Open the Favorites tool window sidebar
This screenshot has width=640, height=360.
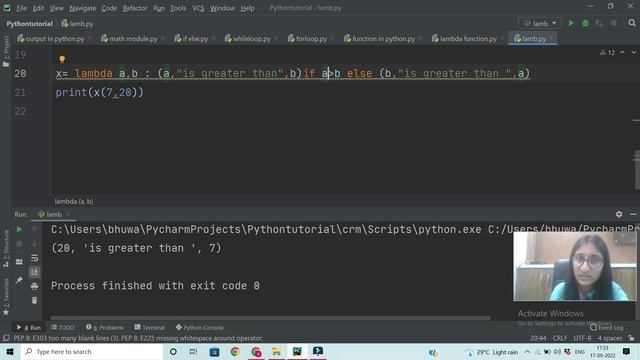point(6,297)
